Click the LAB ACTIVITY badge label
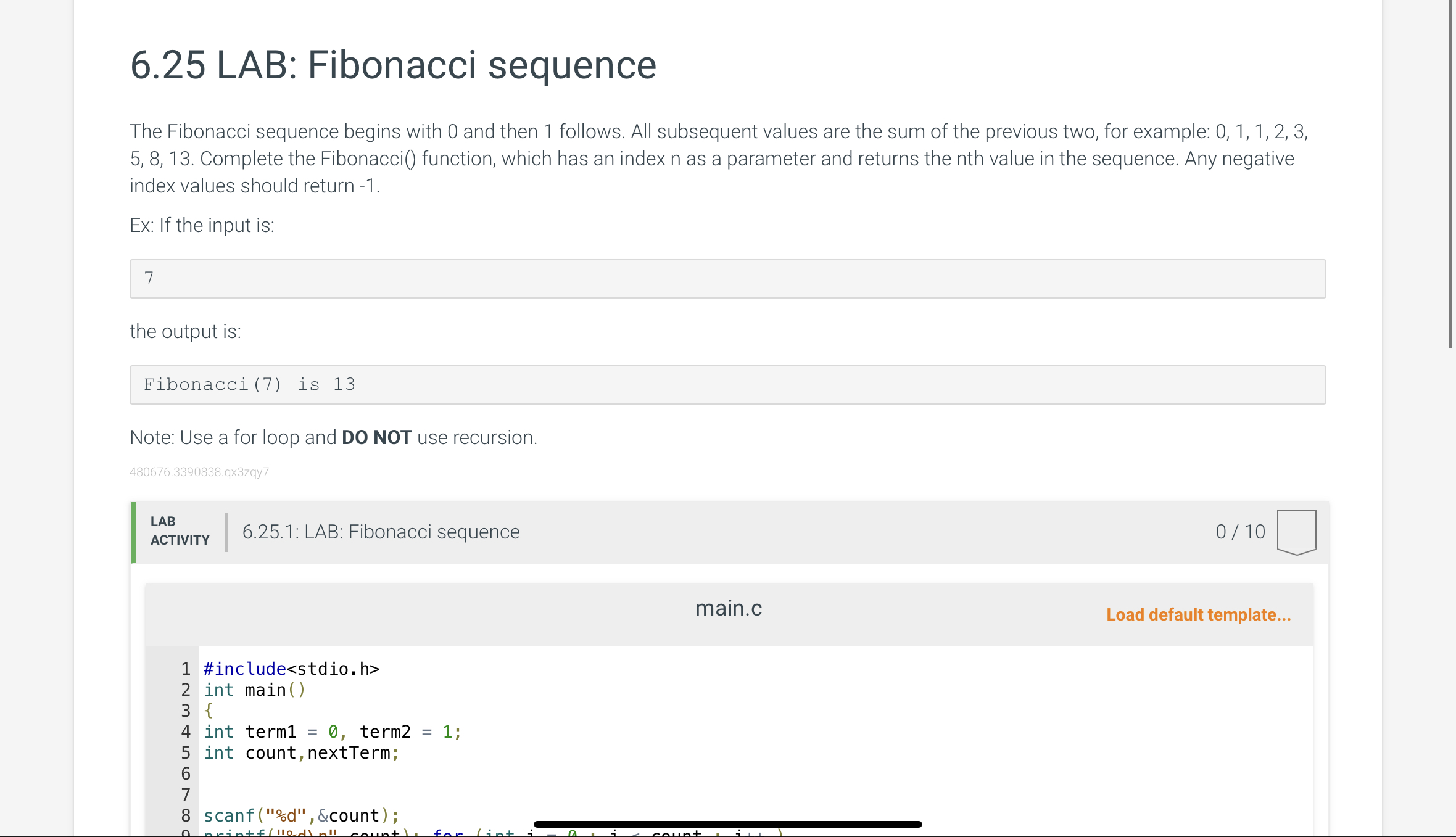The width and height of the screenshot is (1456, 837). (x=178, y=530)
